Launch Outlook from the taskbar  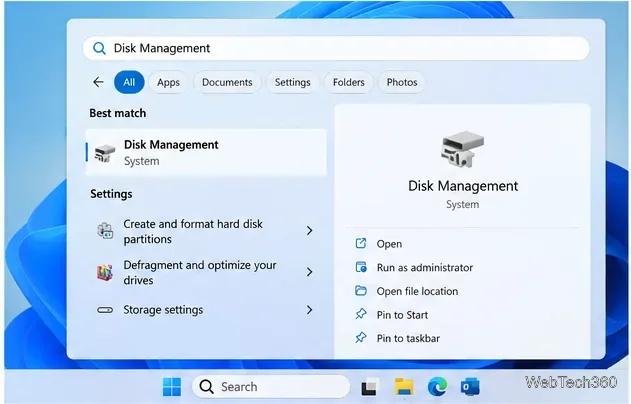coord(470,387)
